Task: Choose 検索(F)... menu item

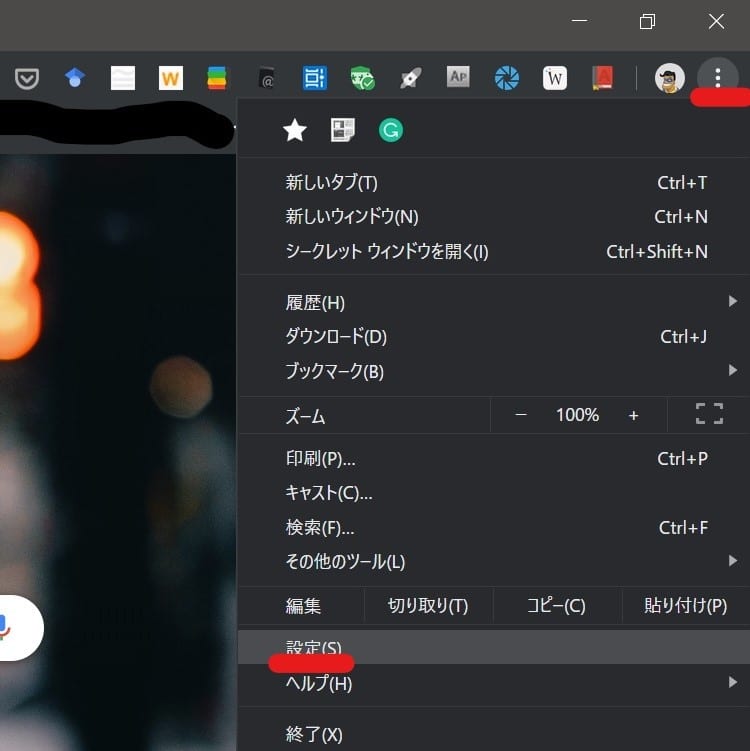Action: click(494, 528)
